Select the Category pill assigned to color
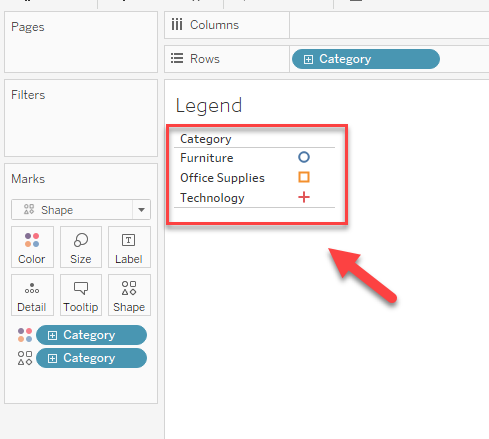 click(x=91, y=335)
